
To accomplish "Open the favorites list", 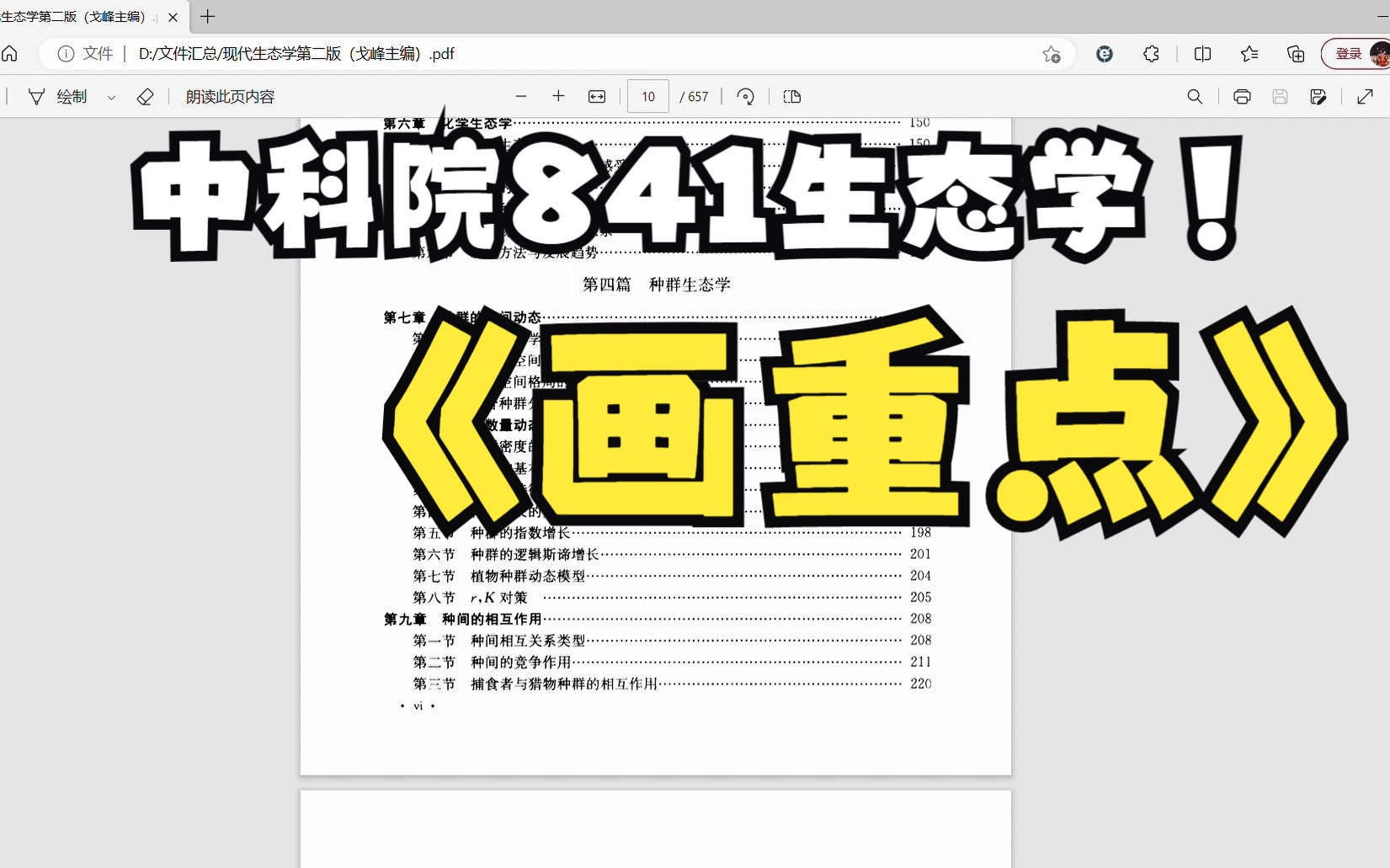I will pyautogui.click(x=1249, y=54).
